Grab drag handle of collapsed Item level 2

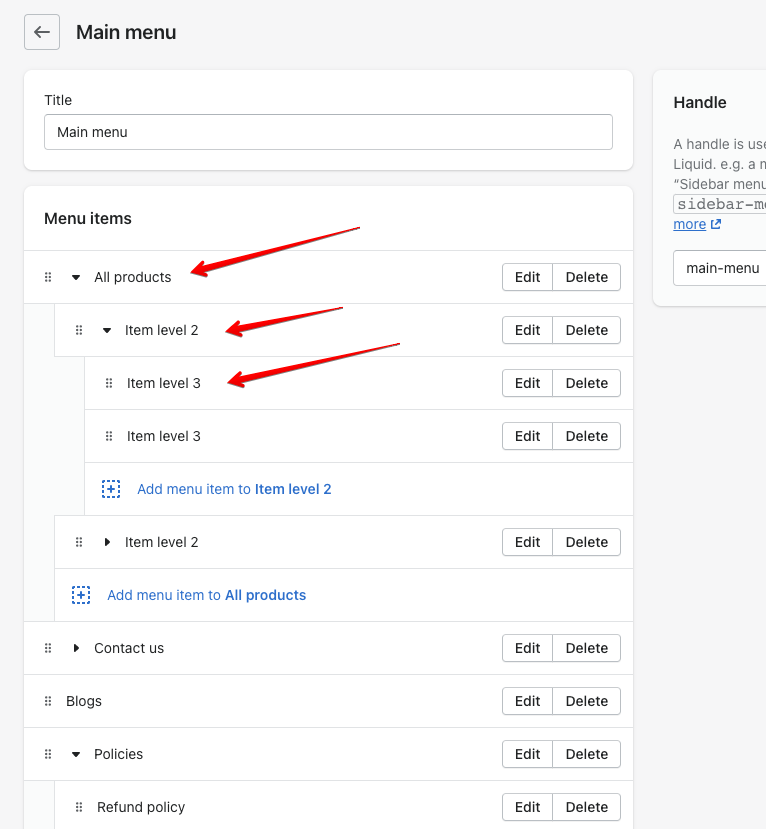click(x=79, y=542)
